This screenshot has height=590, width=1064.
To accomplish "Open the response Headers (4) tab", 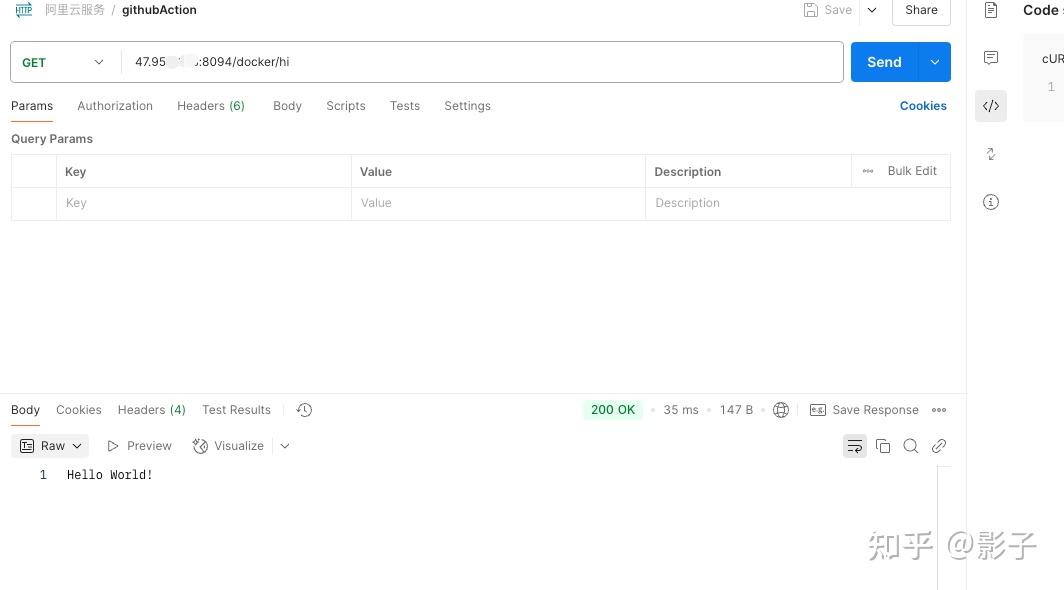I will coord(151,410).
